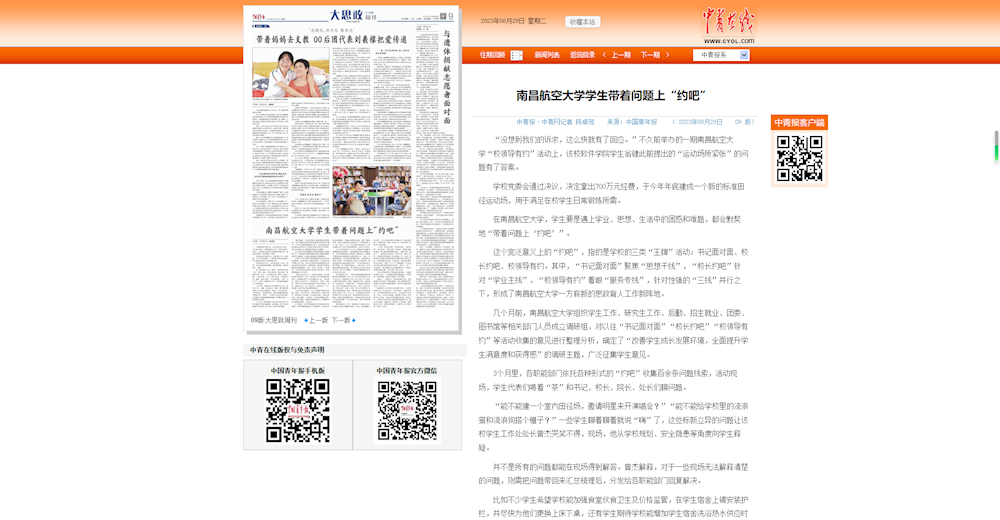Click the 中国青年报官方微信 QR code
The height and width of the screenshot is (520, 1000).
407,410
